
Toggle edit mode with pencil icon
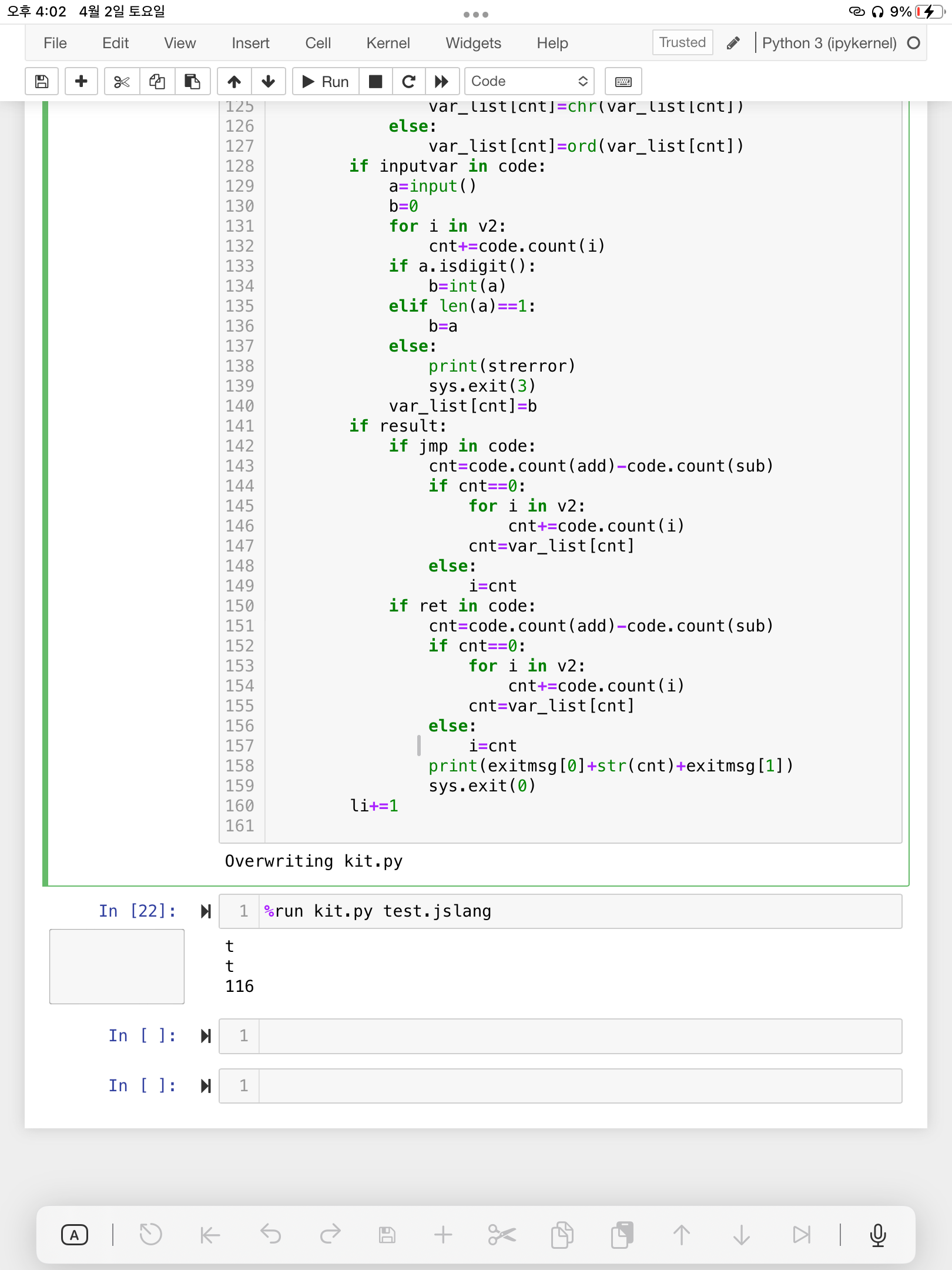coord(733,43)
